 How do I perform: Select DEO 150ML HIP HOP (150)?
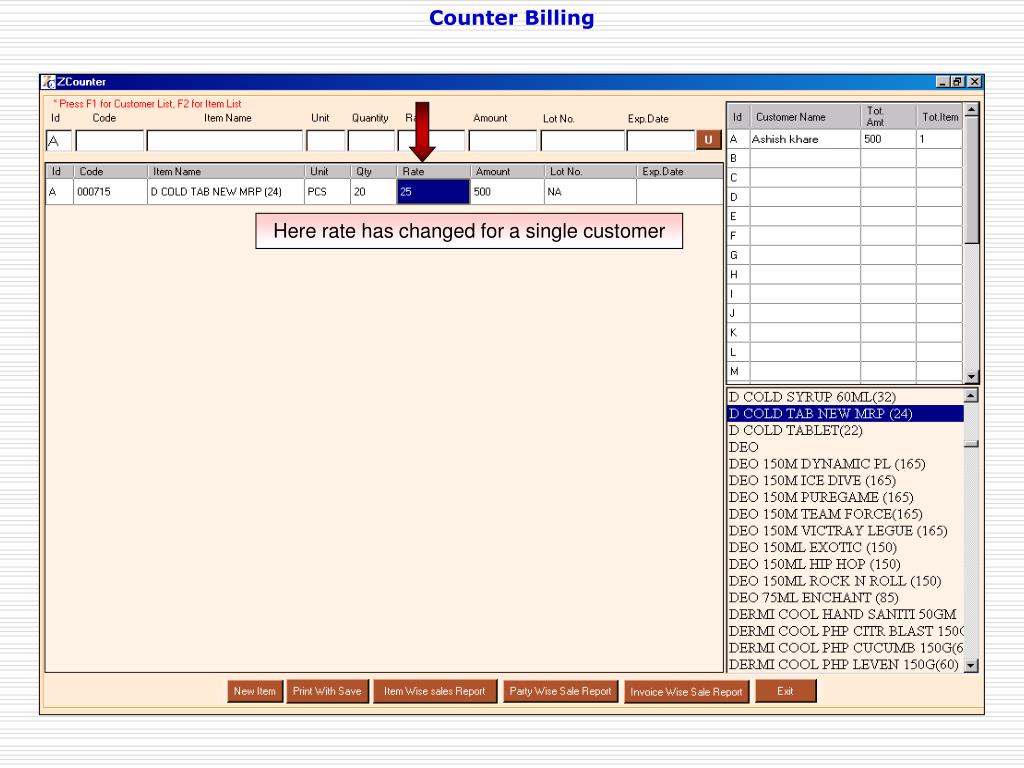845,564
